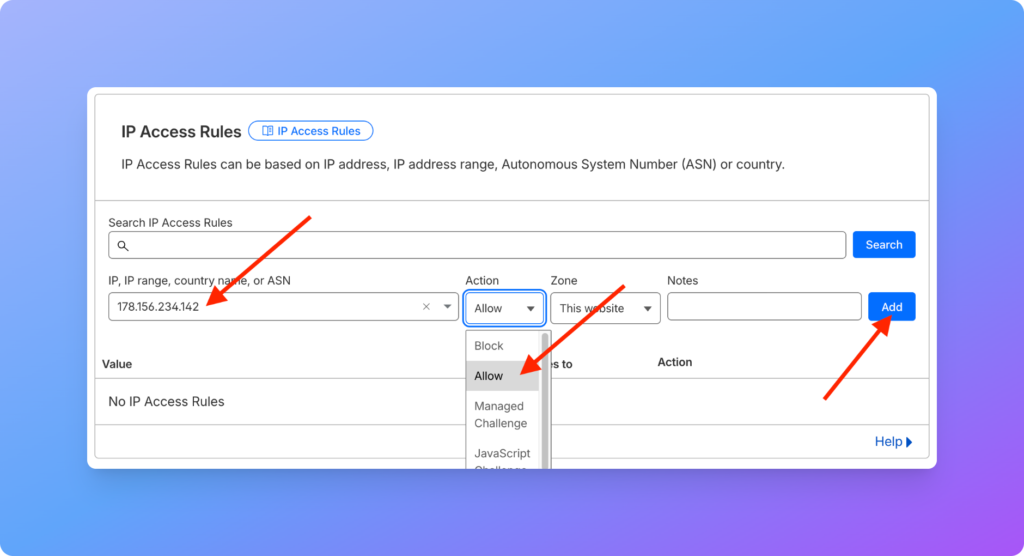
Task: Open the Zone dropdown set to This website
Action: point(605,308)
